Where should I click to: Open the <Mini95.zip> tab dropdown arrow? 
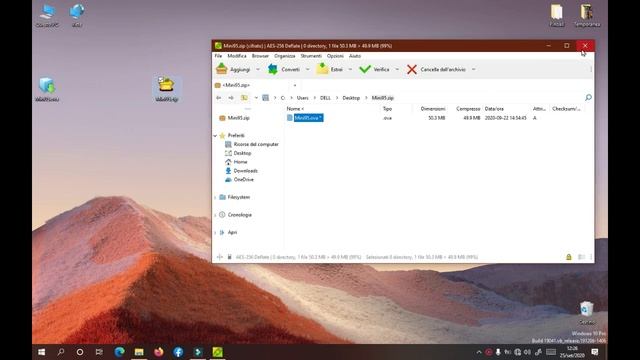click(295, 85)
